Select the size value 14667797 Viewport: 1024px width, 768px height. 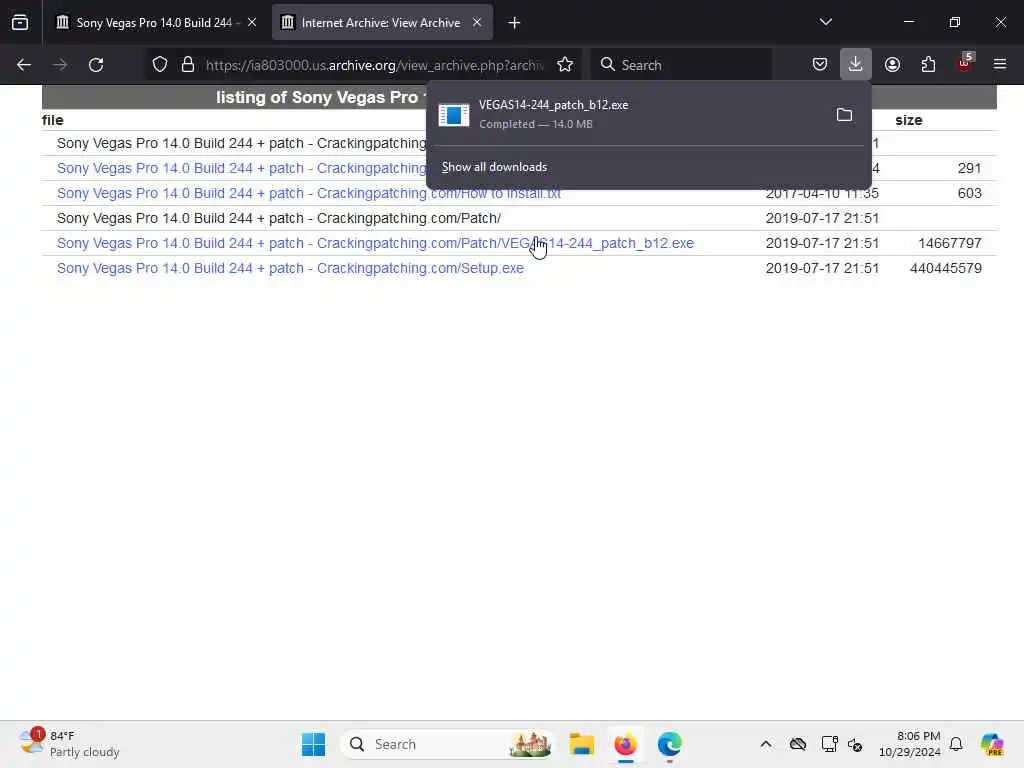click(950, 244)
